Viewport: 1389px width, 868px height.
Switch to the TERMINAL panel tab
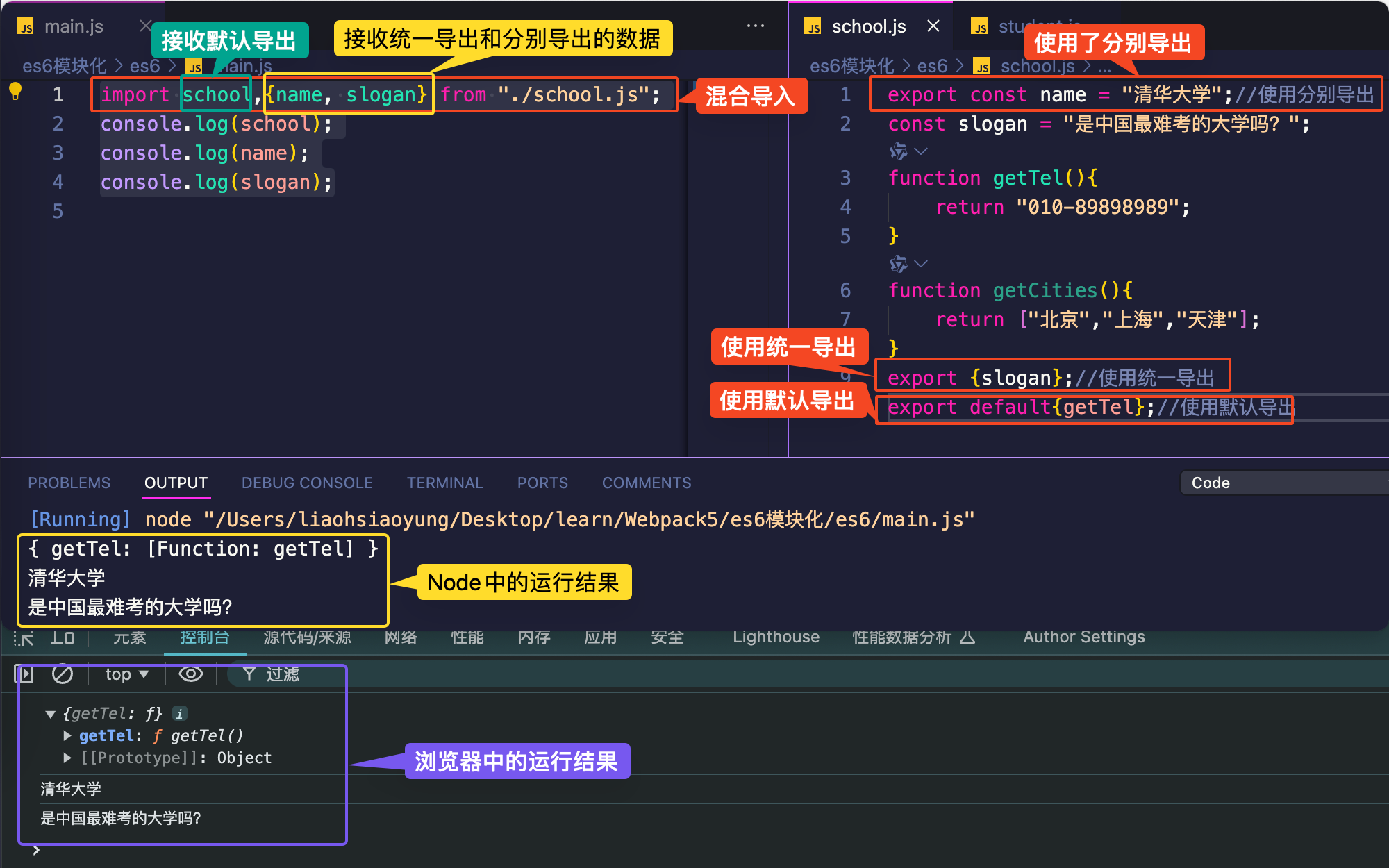(444, 483)
